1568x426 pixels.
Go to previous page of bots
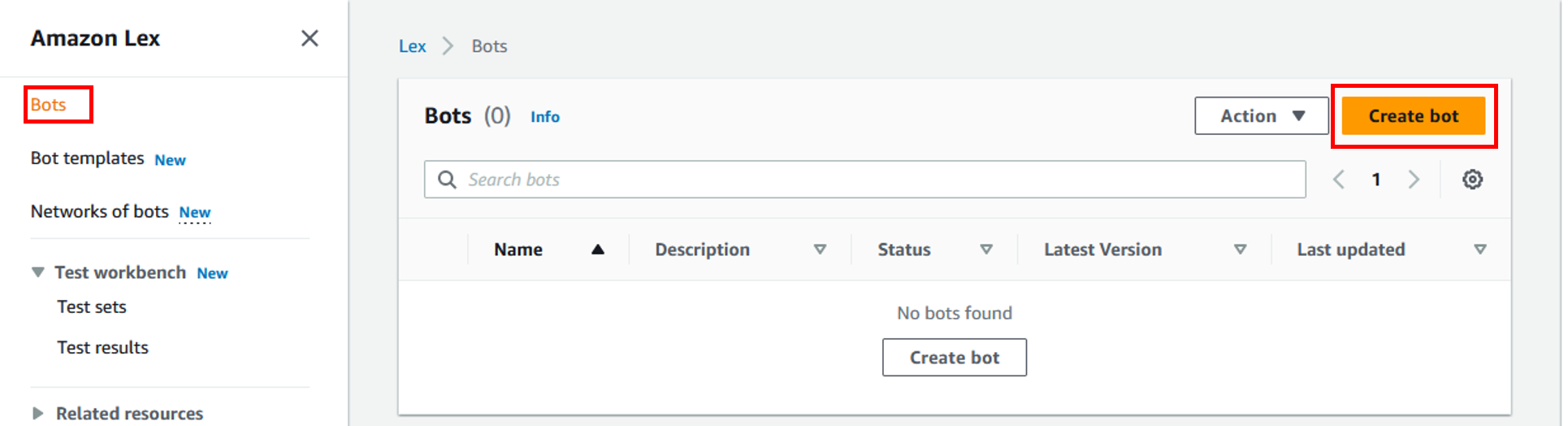point(1339,180)
